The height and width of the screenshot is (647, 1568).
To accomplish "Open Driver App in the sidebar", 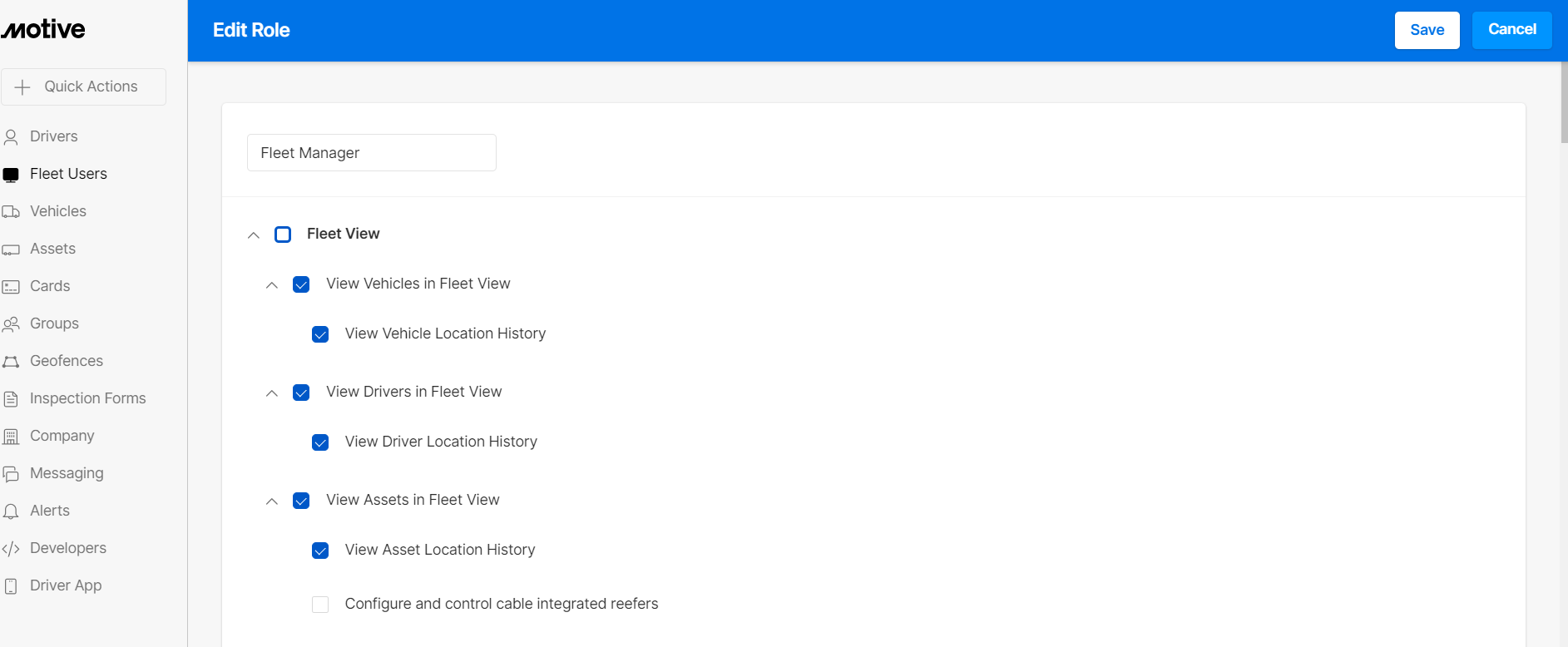I will 66,585.
